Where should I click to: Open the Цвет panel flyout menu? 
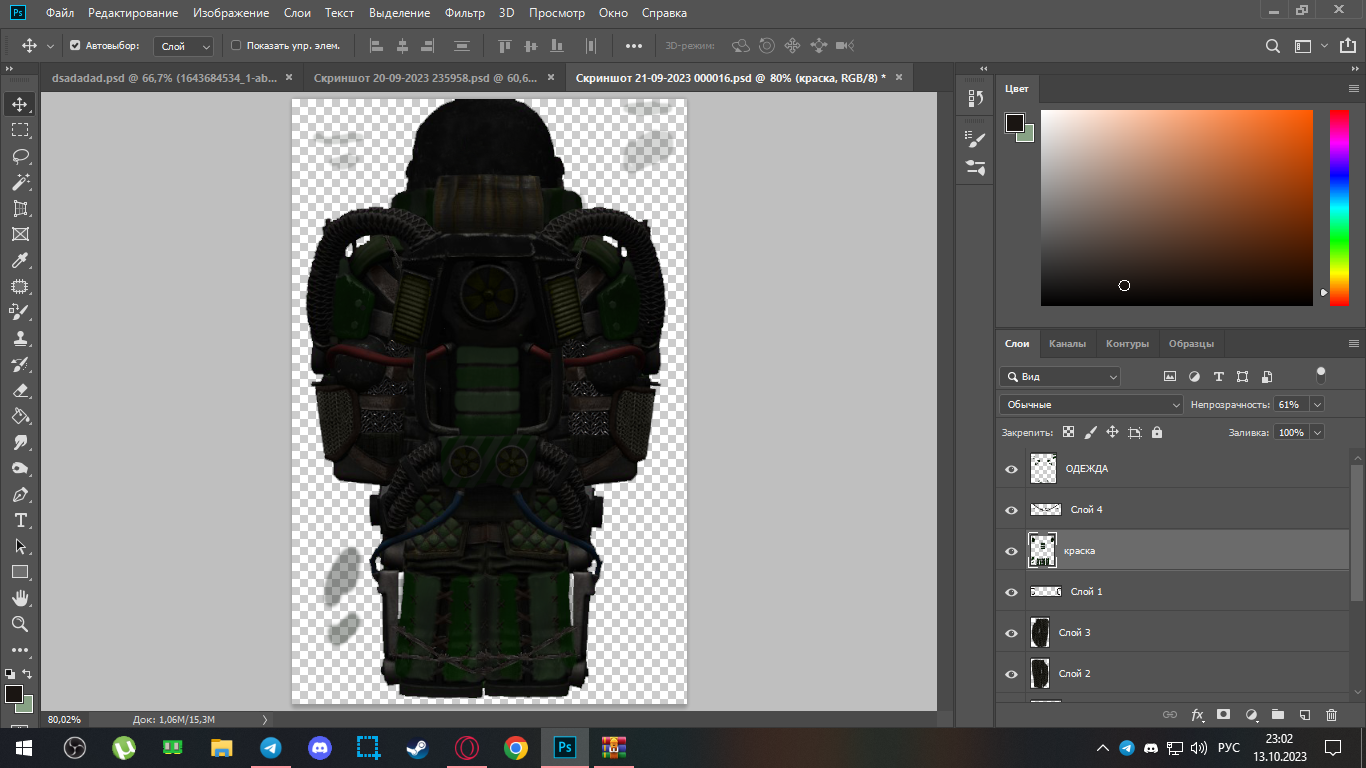click(x=1354, y=89)
